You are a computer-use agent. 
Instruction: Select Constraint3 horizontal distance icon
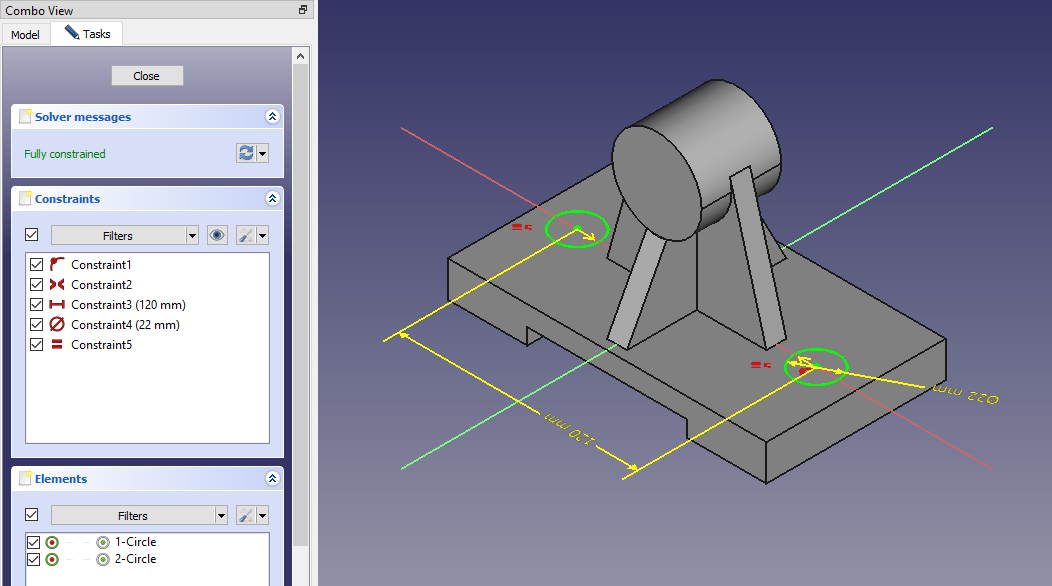click(57, 305)
